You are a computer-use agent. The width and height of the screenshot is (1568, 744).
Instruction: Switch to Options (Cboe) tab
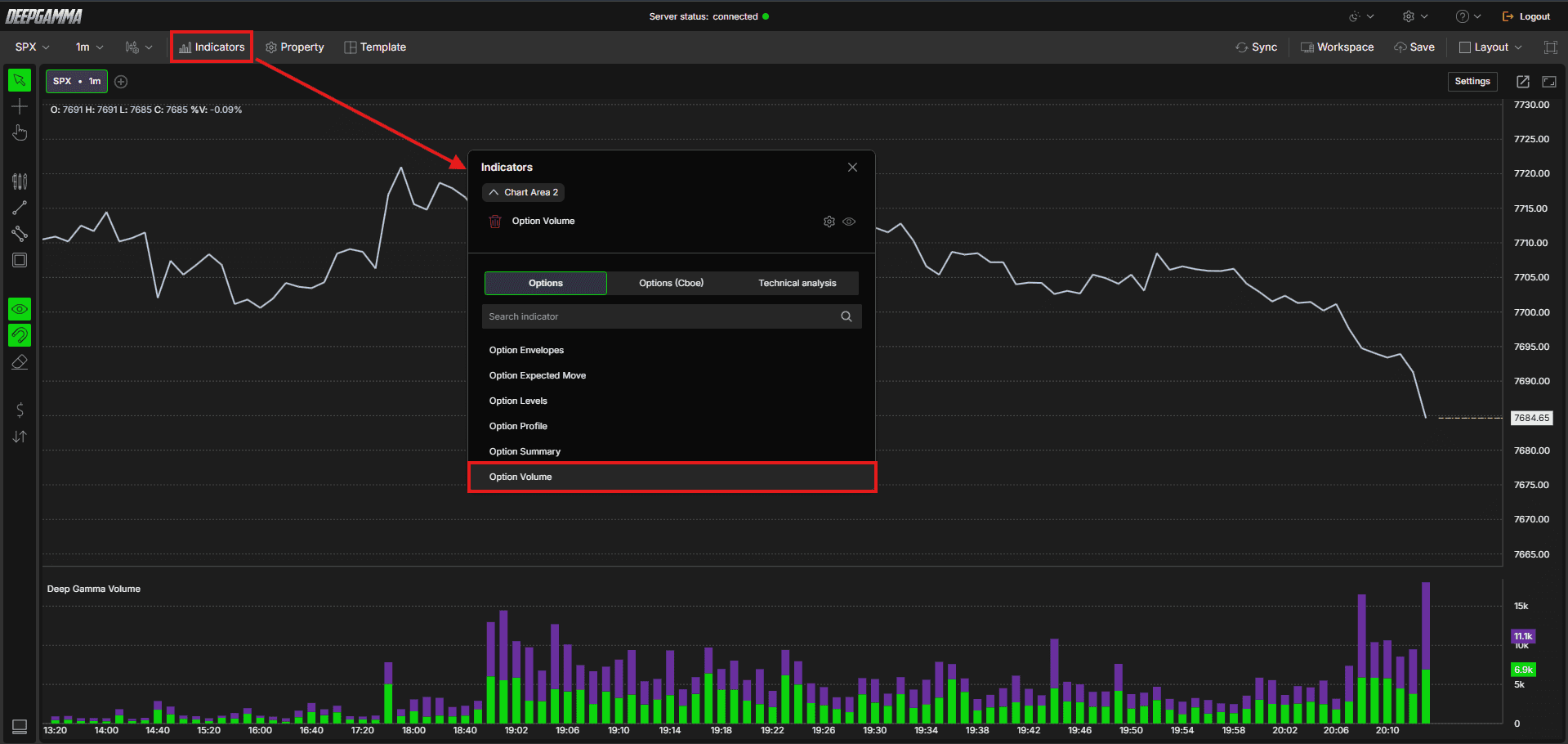click(x=671, y=283)
